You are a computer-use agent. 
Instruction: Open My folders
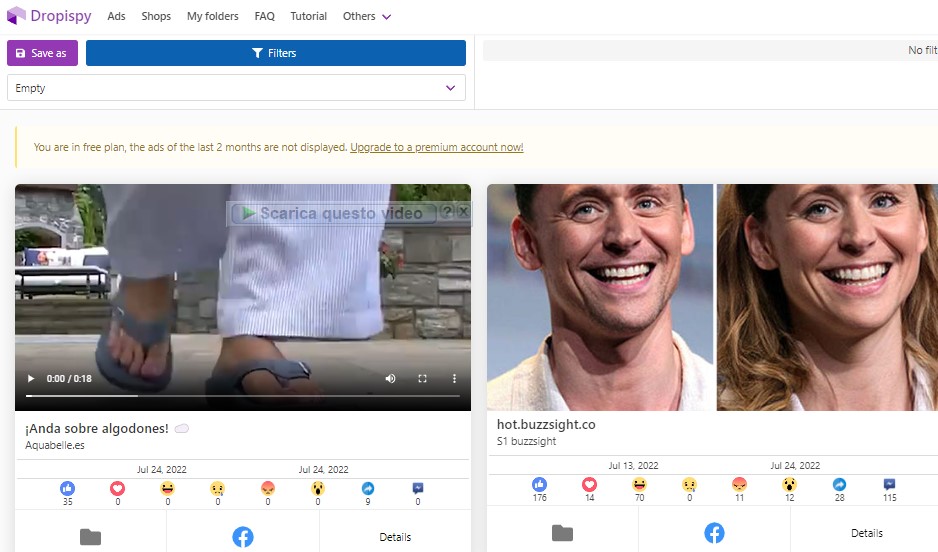click(212, 16)
